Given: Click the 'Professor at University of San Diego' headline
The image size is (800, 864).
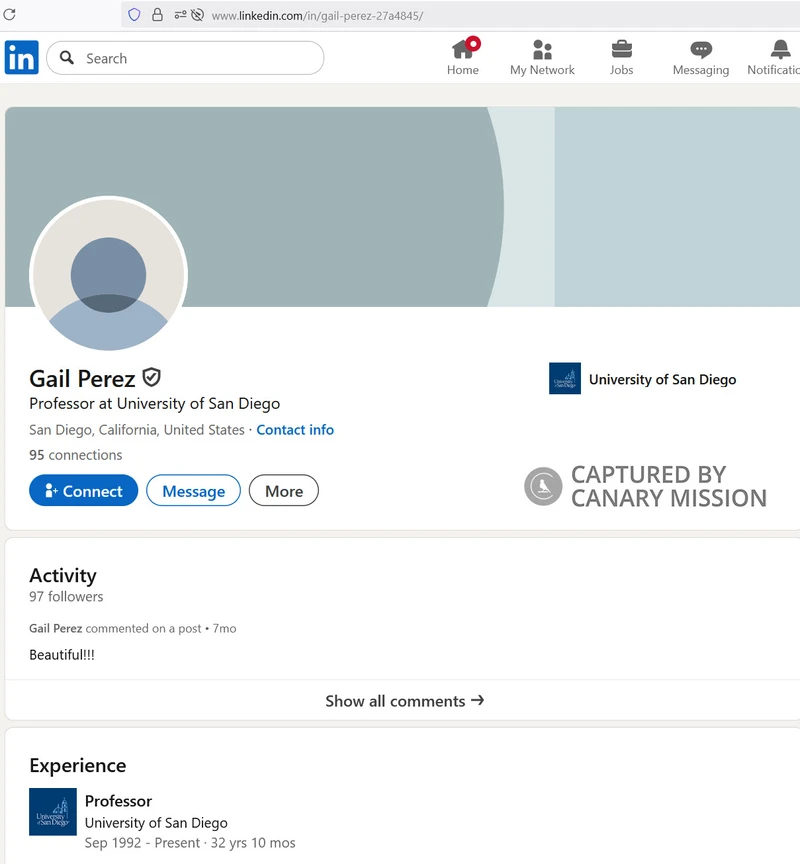Looking at the screenshot, I should tap(155, 404).
